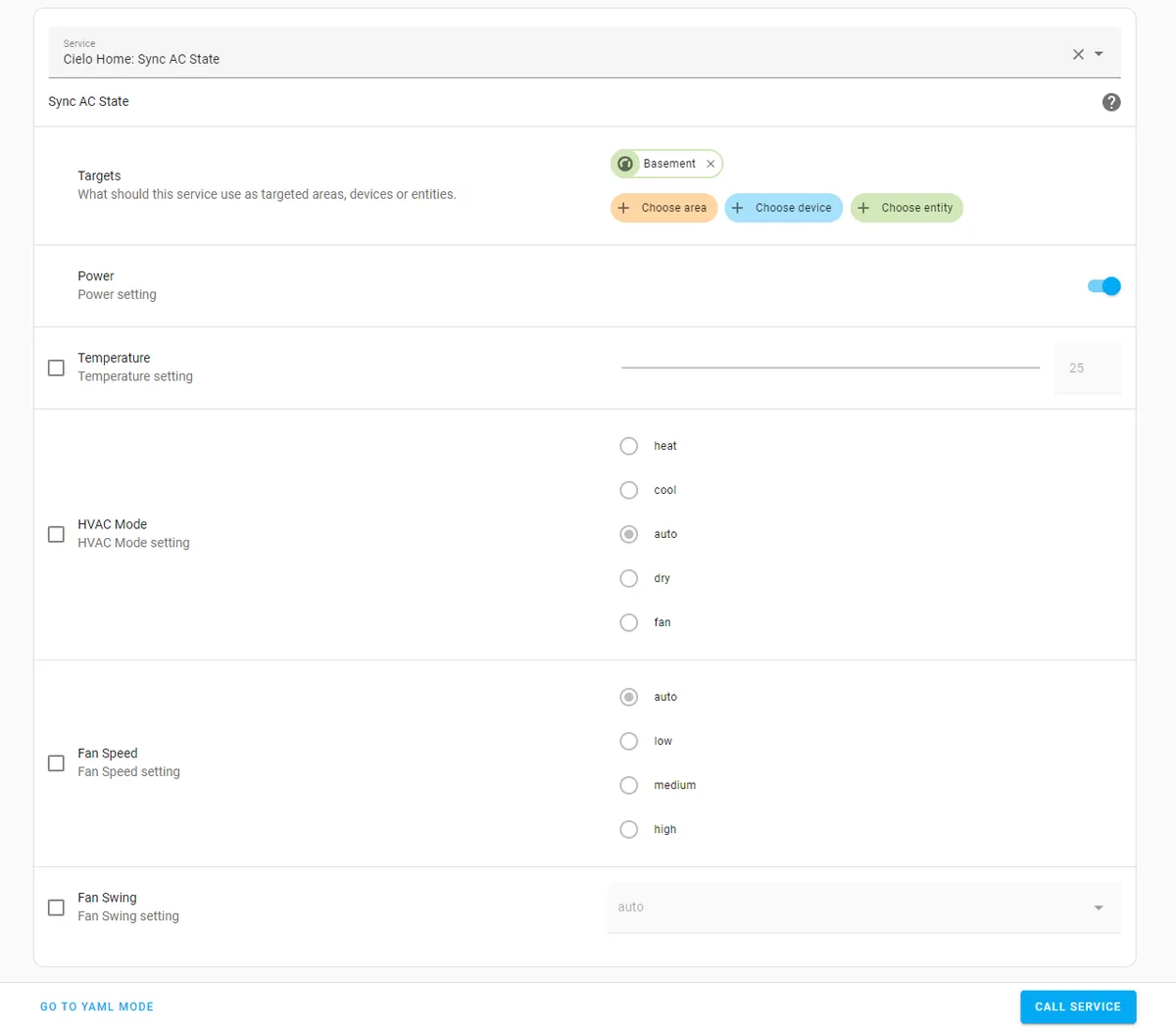Click Choose device button
Screen dimensions: 1176x1030
(784, 208)
